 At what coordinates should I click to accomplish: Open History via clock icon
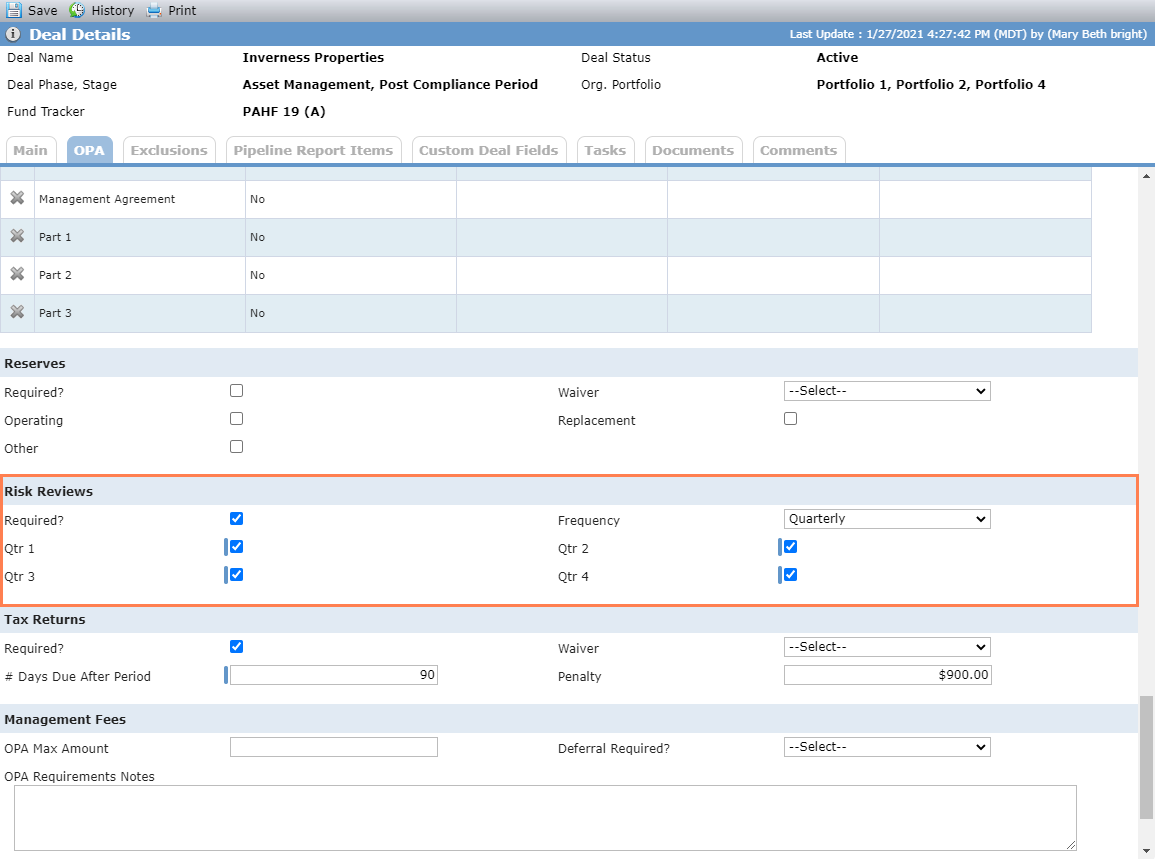[77, 10]
